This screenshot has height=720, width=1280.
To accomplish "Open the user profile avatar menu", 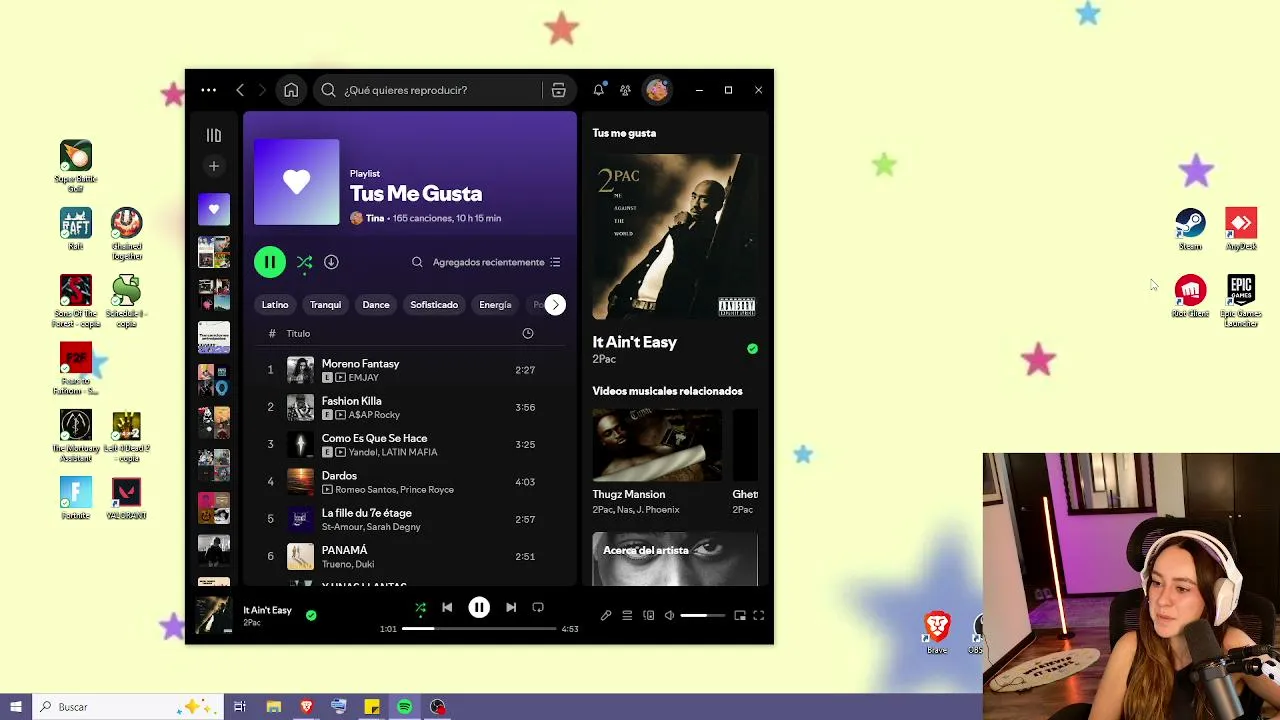I will point(657,90).
